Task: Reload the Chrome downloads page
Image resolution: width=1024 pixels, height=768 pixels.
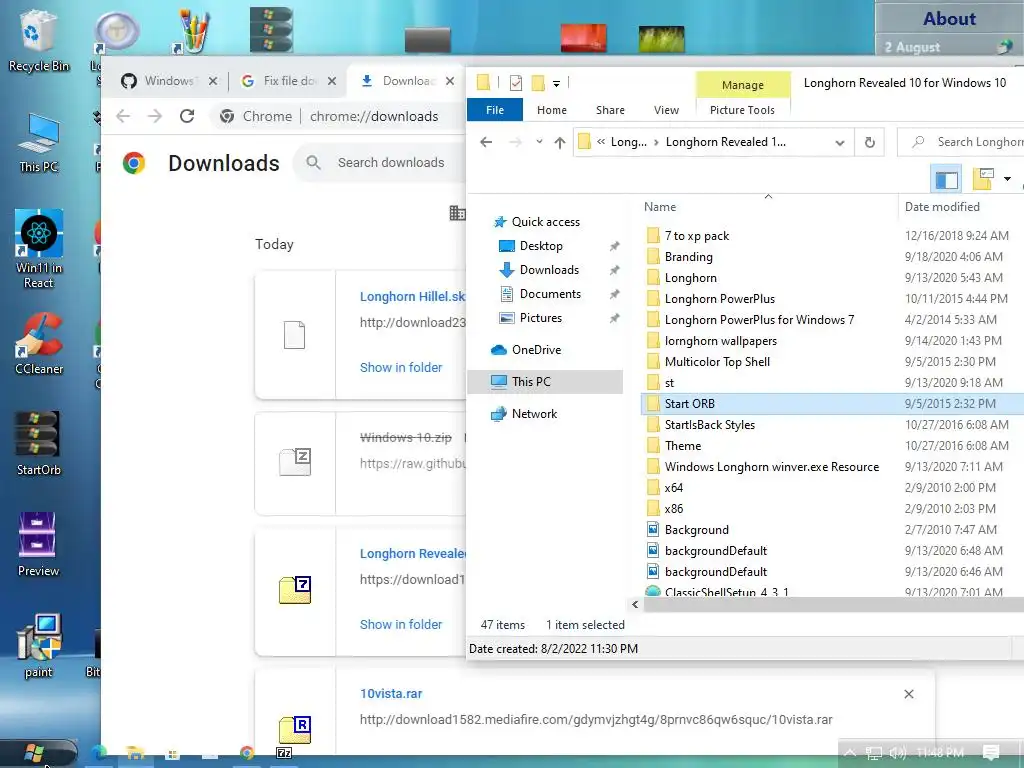Action: click(187, 116)
